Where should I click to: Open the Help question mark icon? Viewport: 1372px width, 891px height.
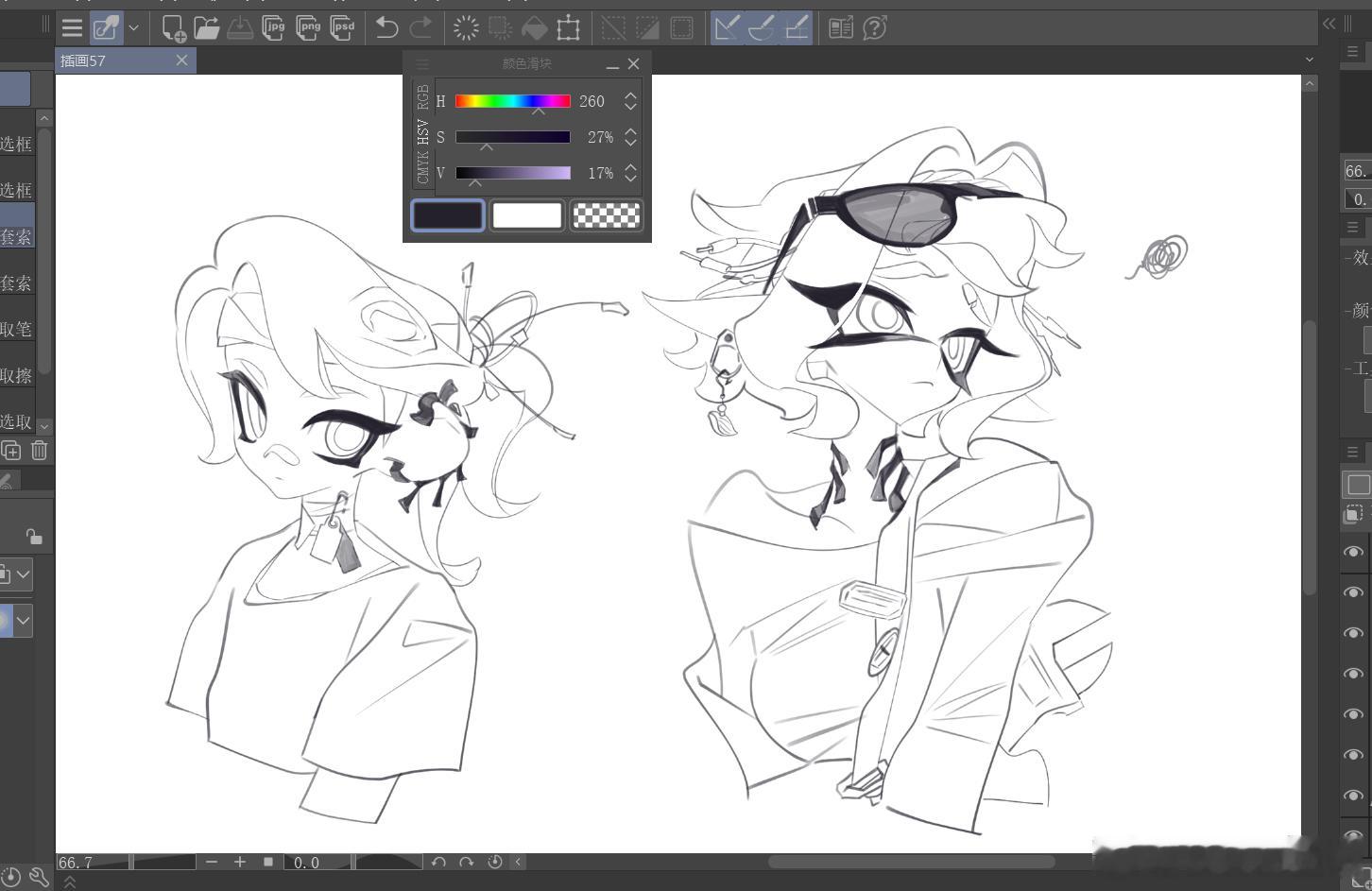875,28
